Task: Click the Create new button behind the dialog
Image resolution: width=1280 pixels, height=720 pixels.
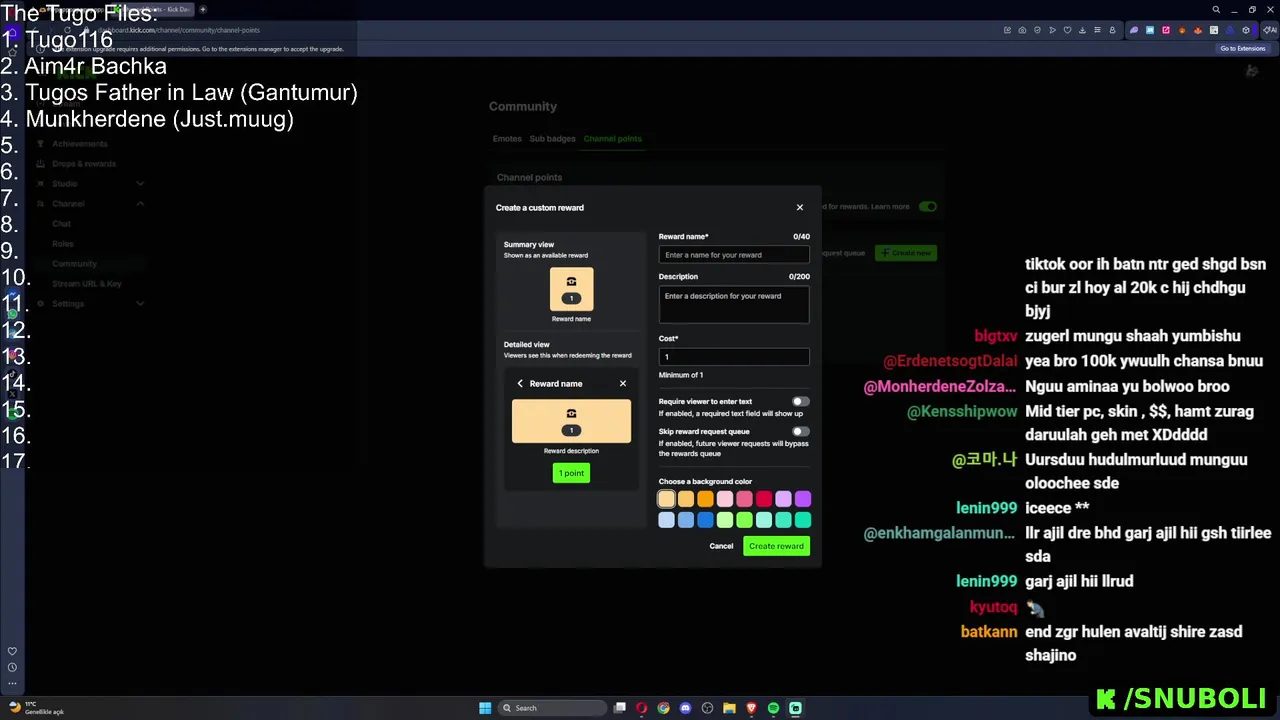Action: tap(906, 253)
